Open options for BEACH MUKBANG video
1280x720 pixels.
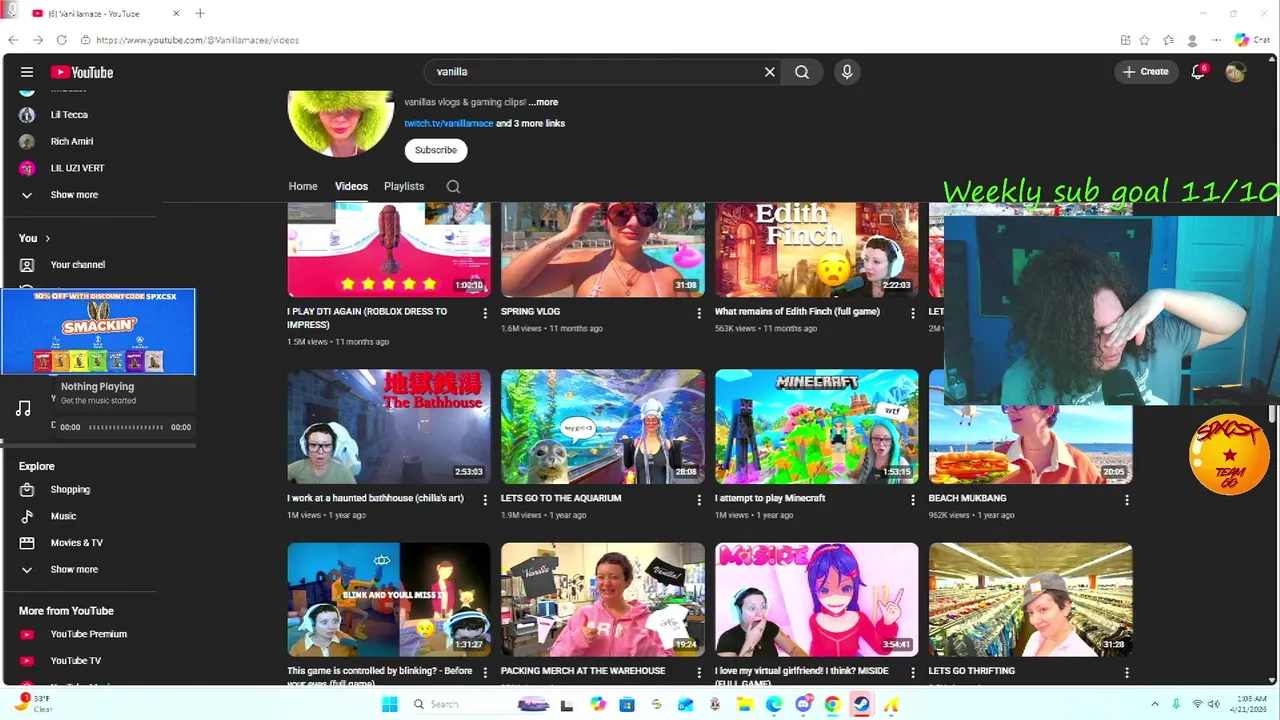[1127, 499]
